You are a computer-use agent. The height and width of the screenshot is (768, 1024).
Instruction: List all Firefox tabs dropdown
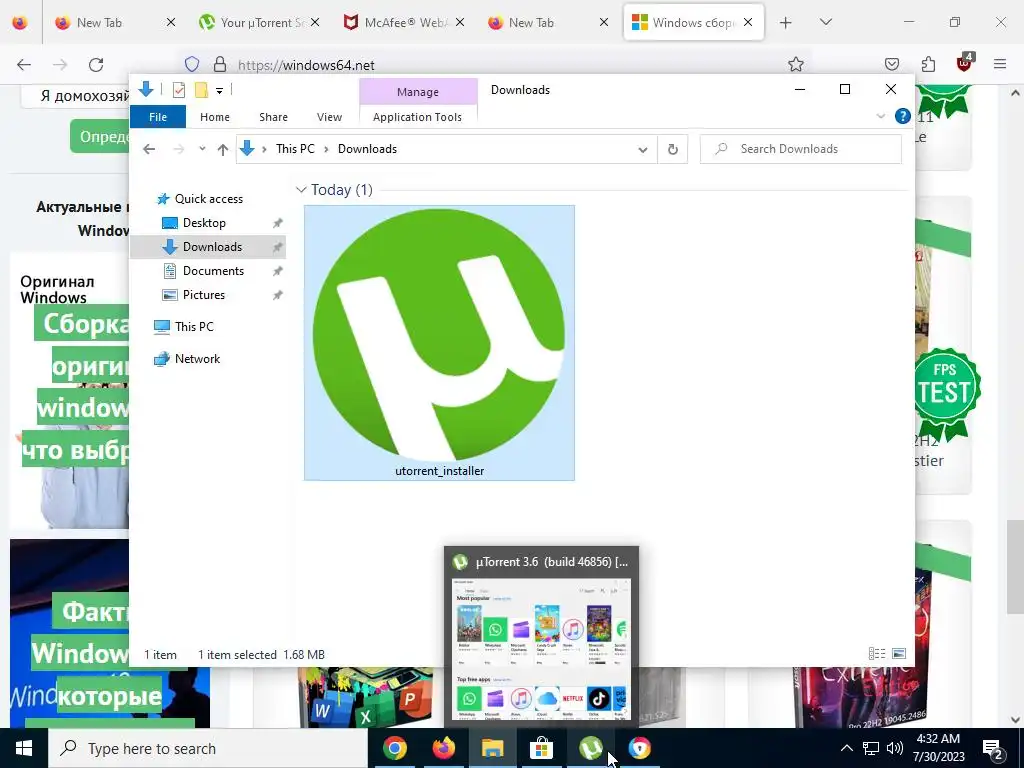click(825, 22)
